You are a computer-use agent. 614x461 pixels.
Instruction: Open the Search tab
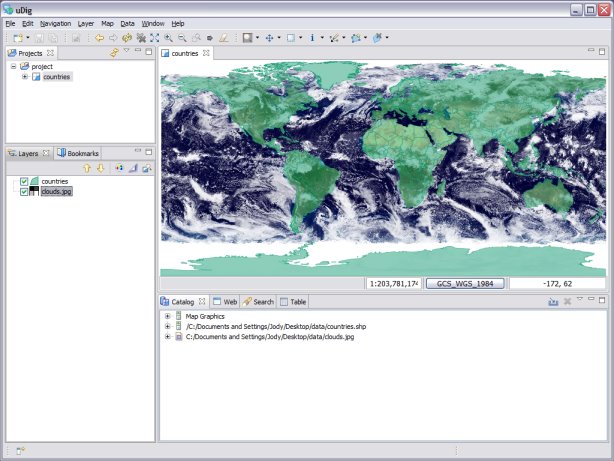click(x=258, y=301)
